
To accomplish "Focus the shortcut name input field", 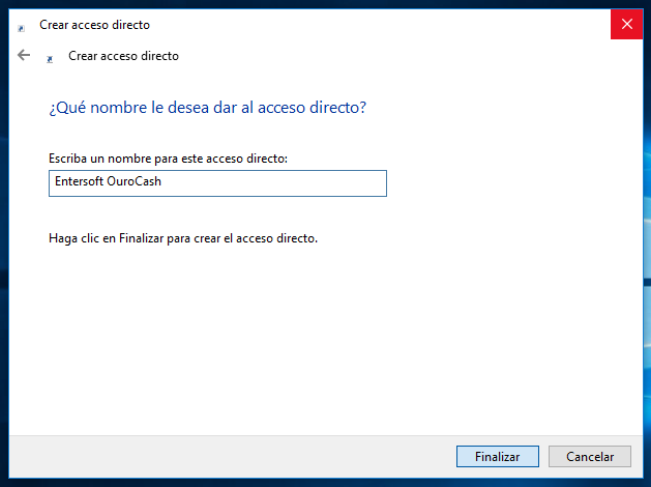I will (x=218, y=183).
